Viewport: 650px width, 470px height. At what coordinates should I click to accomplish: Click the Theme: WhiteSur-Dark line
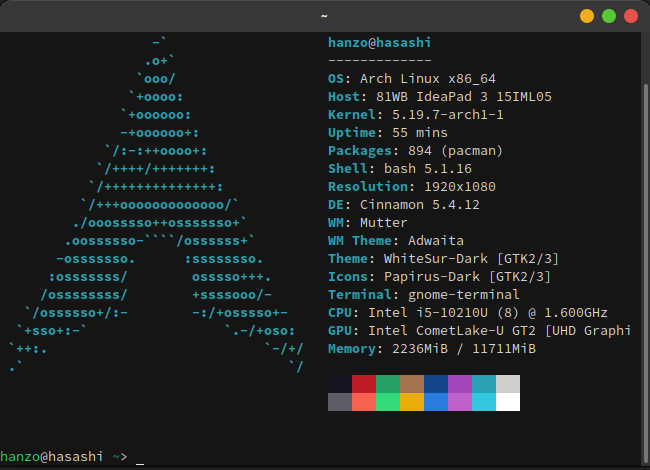tap(443, 259)
